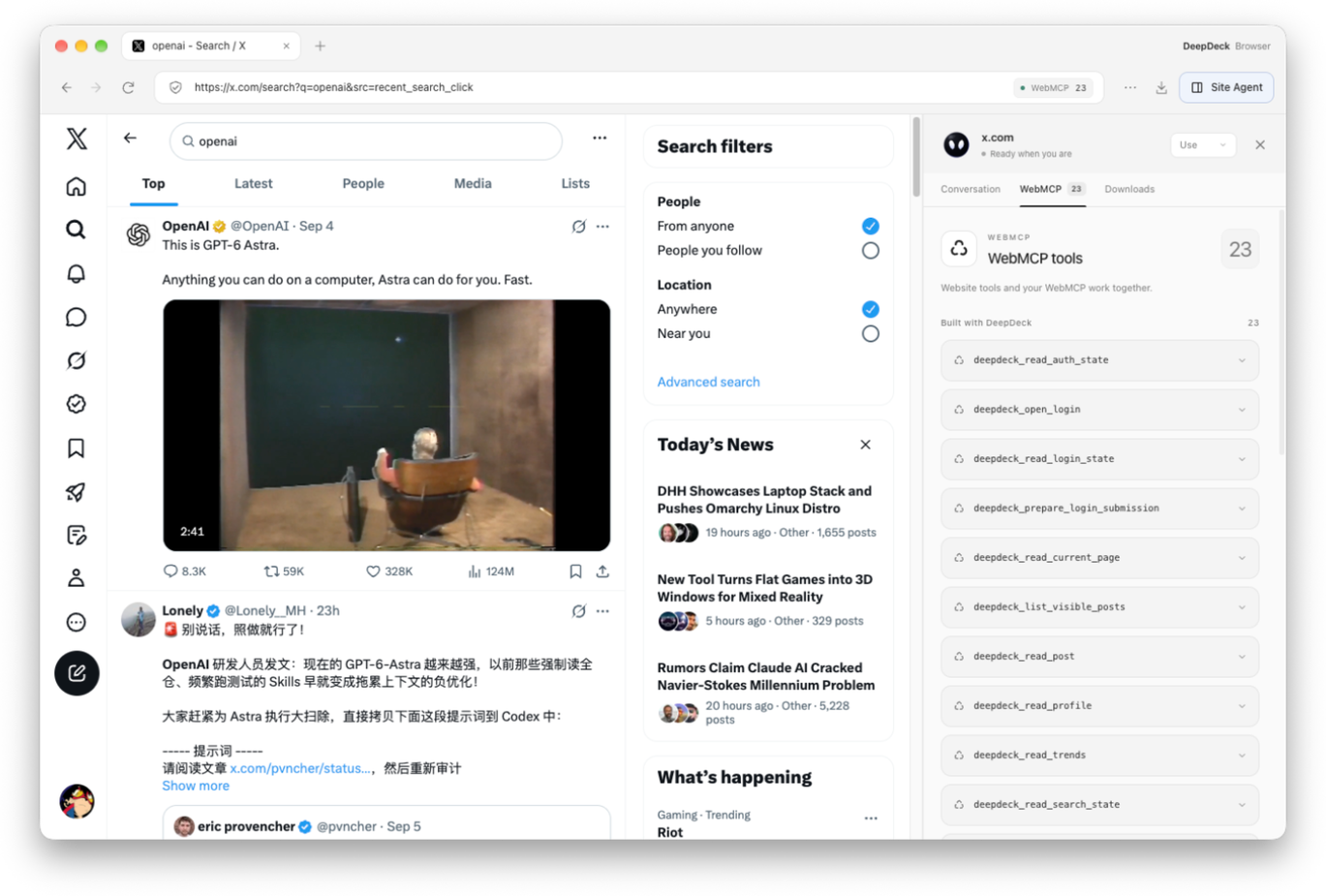Select Anywhere location radio option
1326x896 pixels.
(x=870, y=309)
